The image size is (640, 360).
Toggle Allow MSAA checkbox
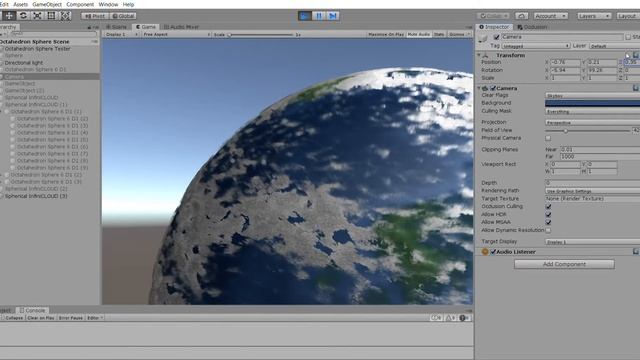tap(548, 222)
